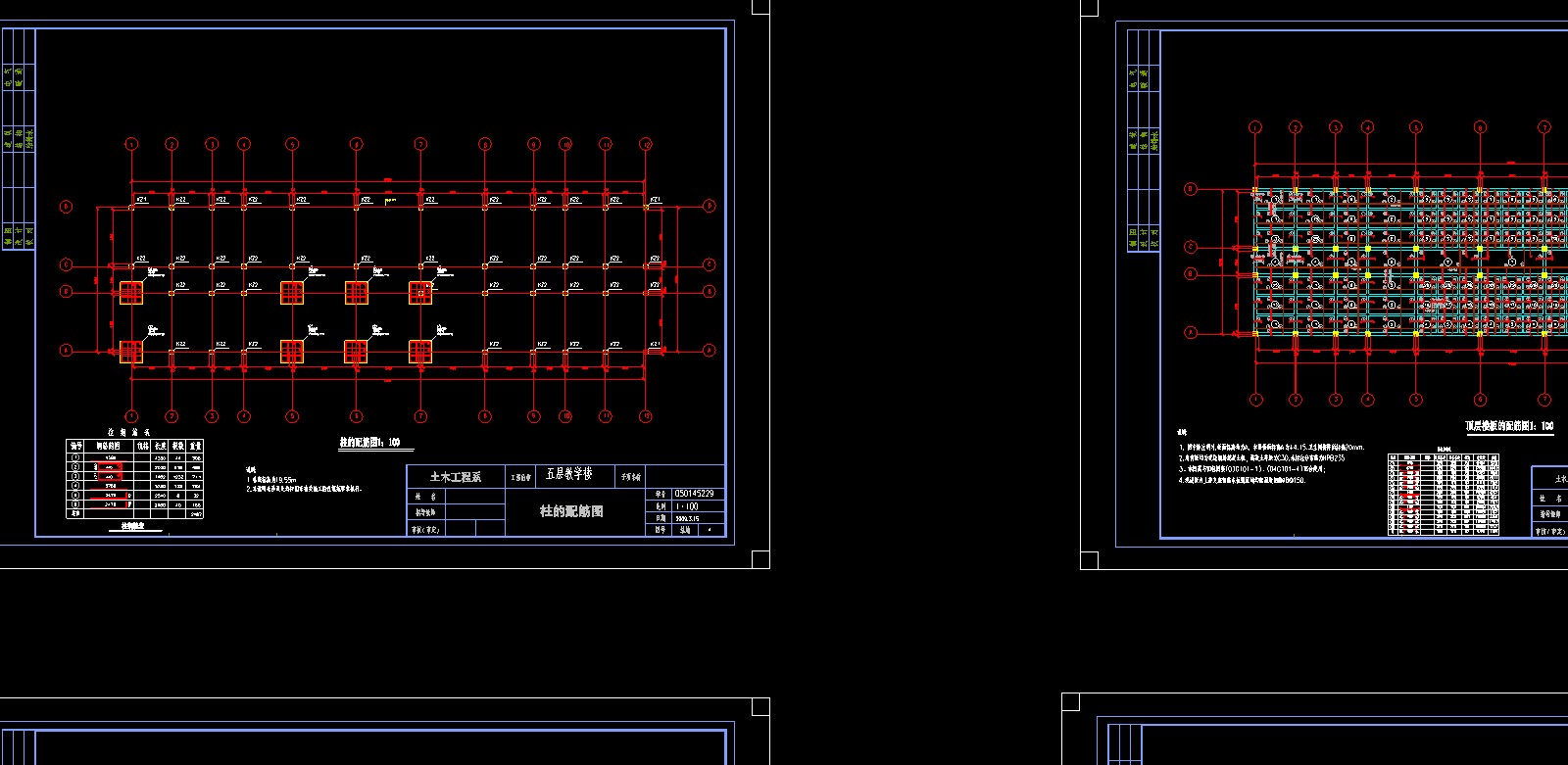Click the note line mentioning 9.55m
This screenshot has width=1568, height=765.
[270, 480]
